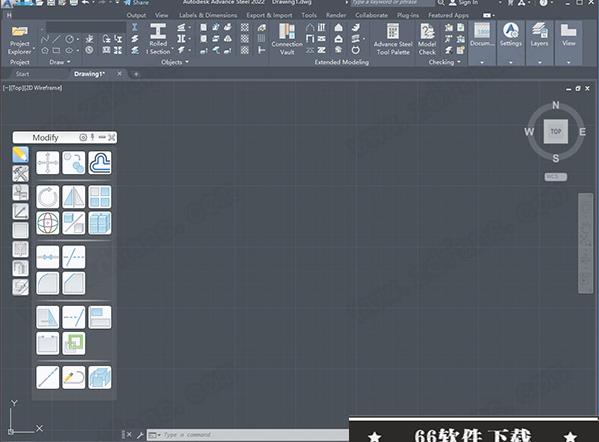Viewport: 599px width, 442px height.
Task: Click the N compass direction on ViewCube
Action: click(555, 105)
